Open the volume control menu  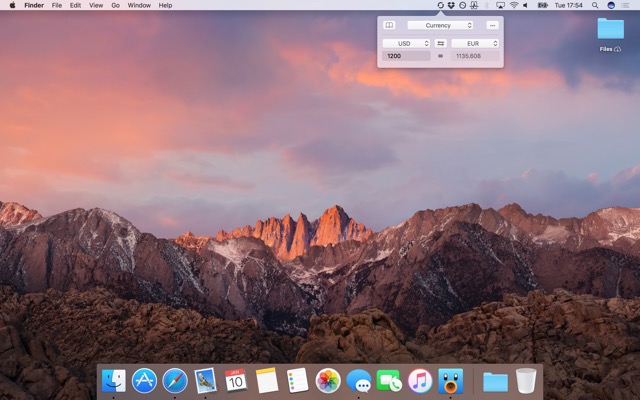526,5
